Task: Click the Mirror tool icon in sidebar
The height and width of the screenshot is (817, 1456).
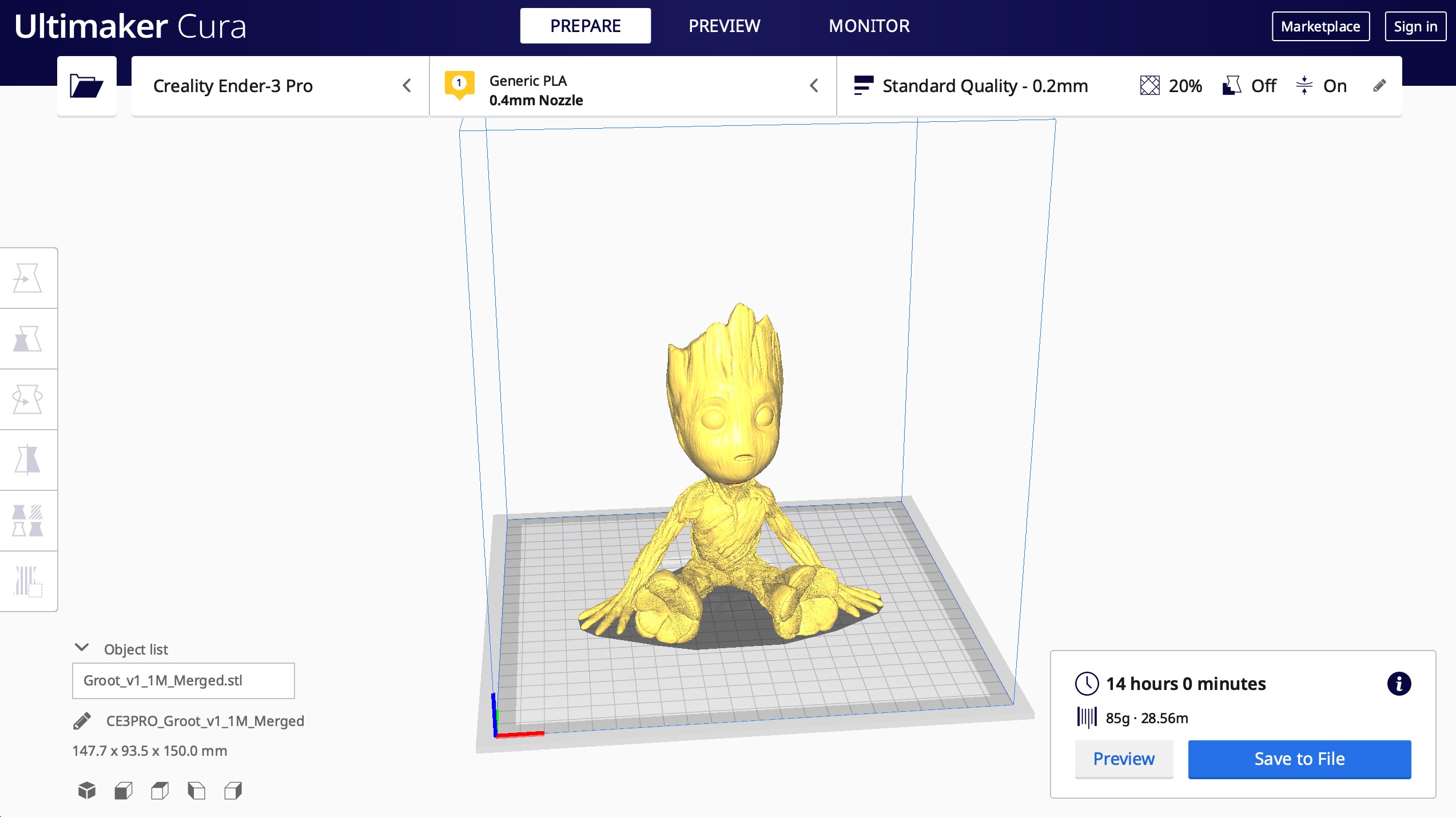Action: (27, 459)
